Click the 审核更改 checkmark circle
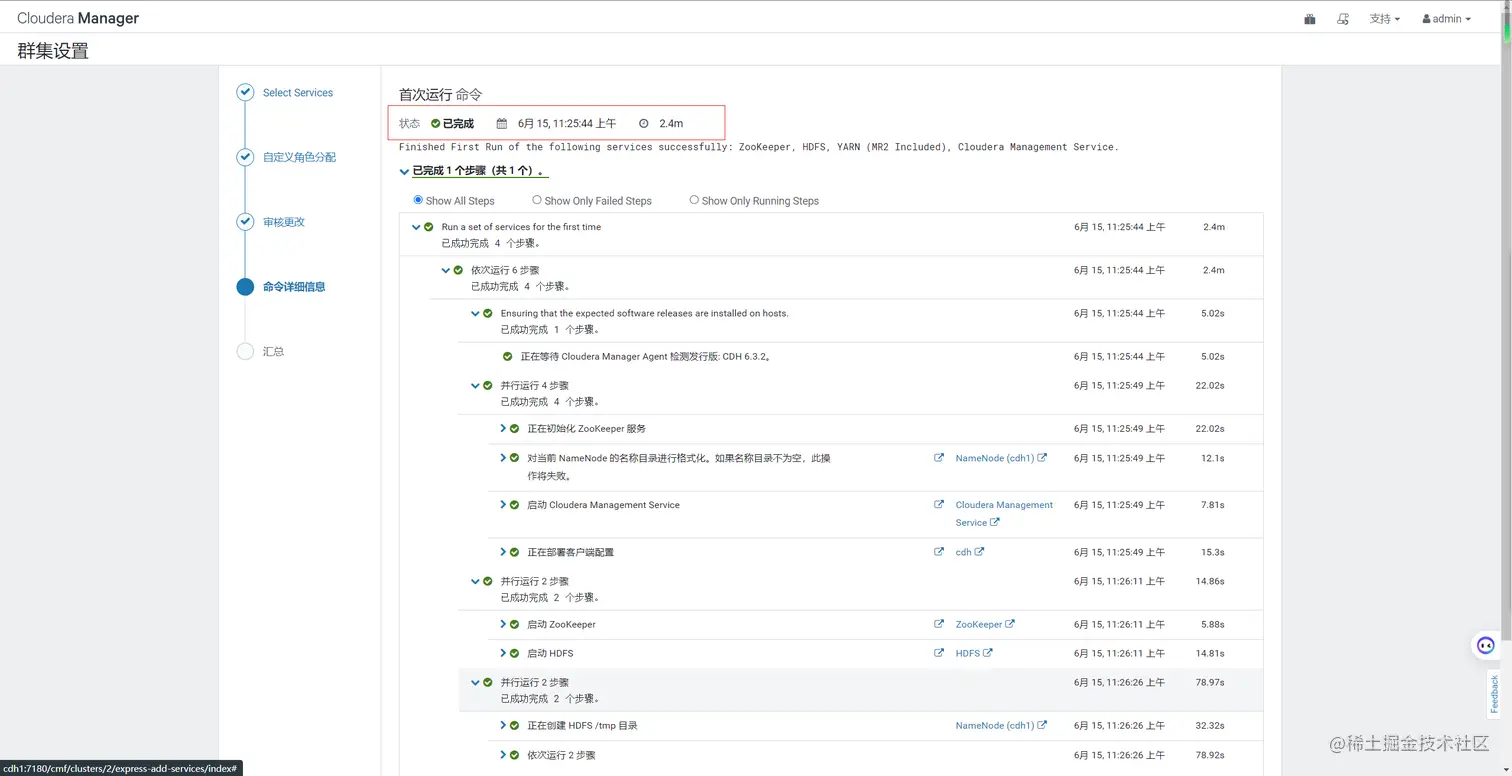Image resolution: width=1512 pixels, height=776 pixels. pos(245,222)
